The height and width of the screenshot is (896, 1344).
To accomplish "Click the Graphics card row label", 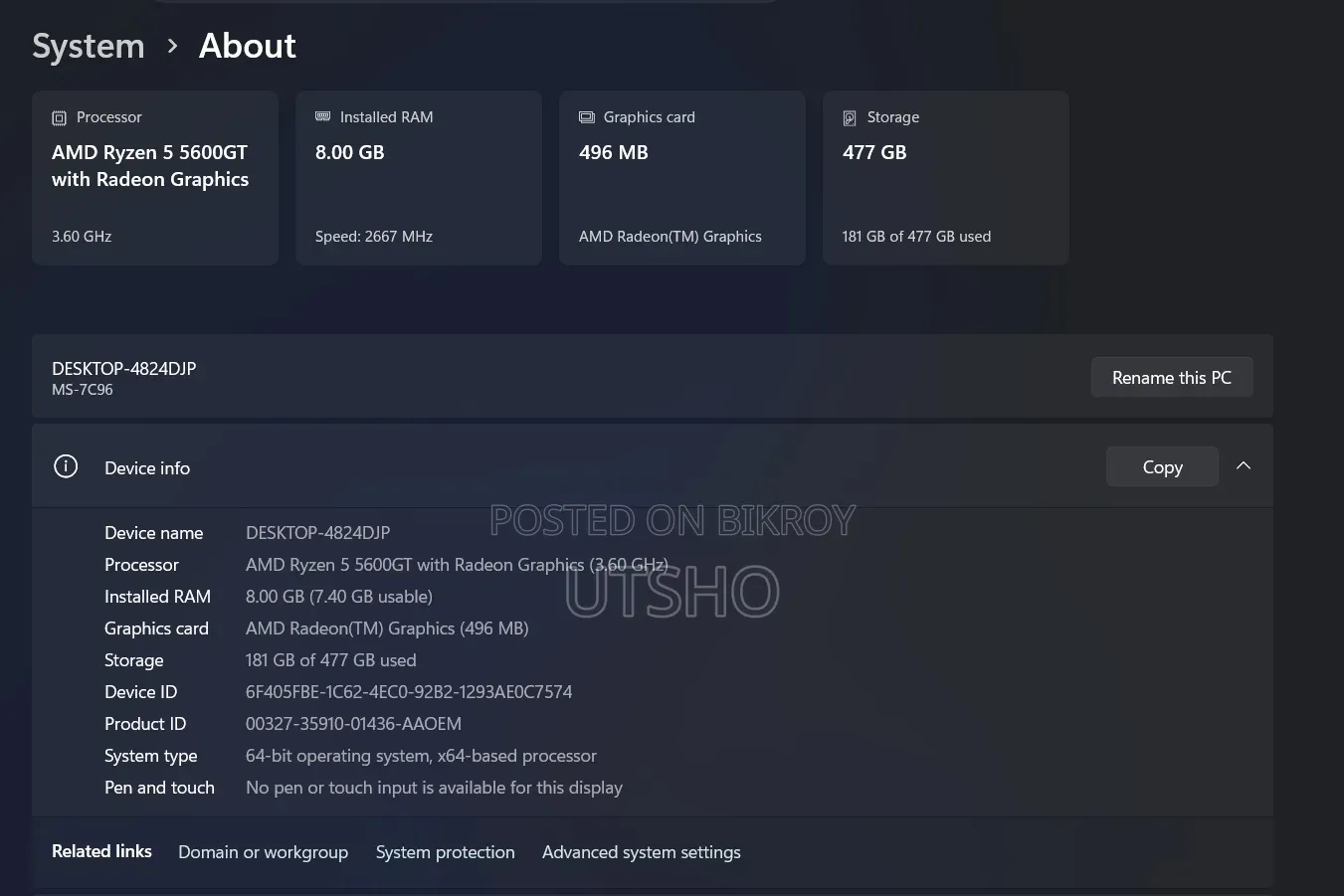I will tap(156, 628).
